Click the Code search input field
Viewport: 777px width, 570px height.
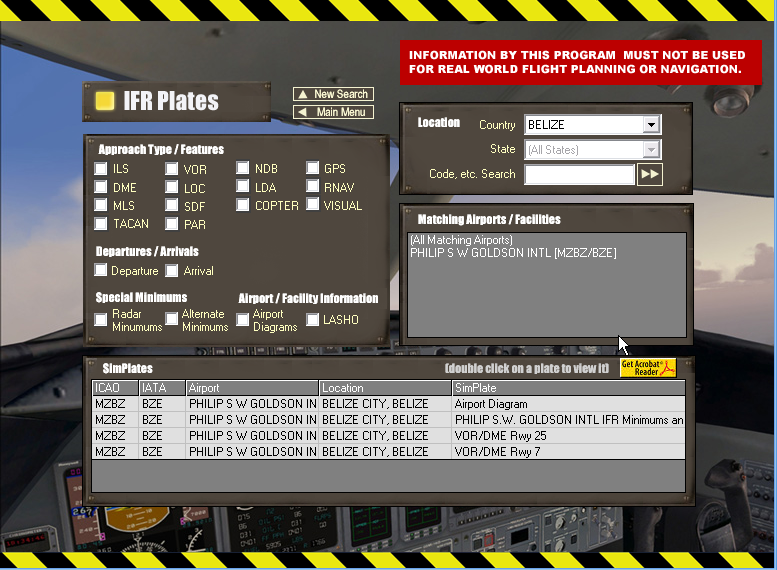579,174
